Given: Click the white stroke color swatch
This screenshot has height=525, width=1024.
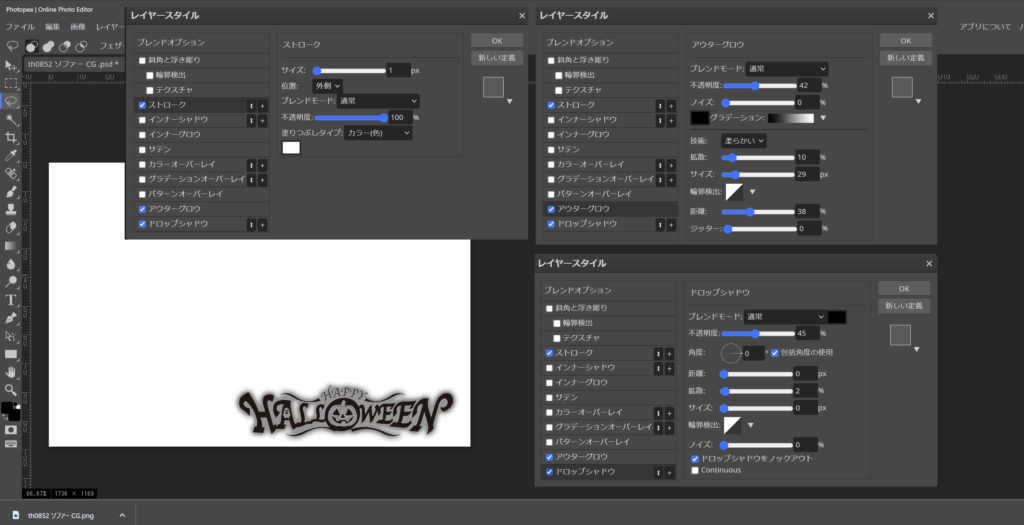Looking at the screenshot, I should tap(291, 148).
